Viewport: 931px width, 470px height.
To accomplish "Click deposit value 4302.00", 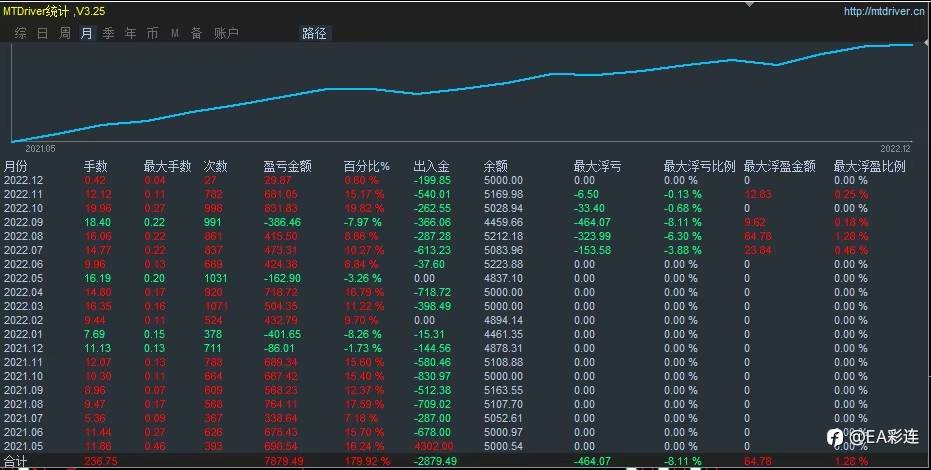I will point(433,446).
